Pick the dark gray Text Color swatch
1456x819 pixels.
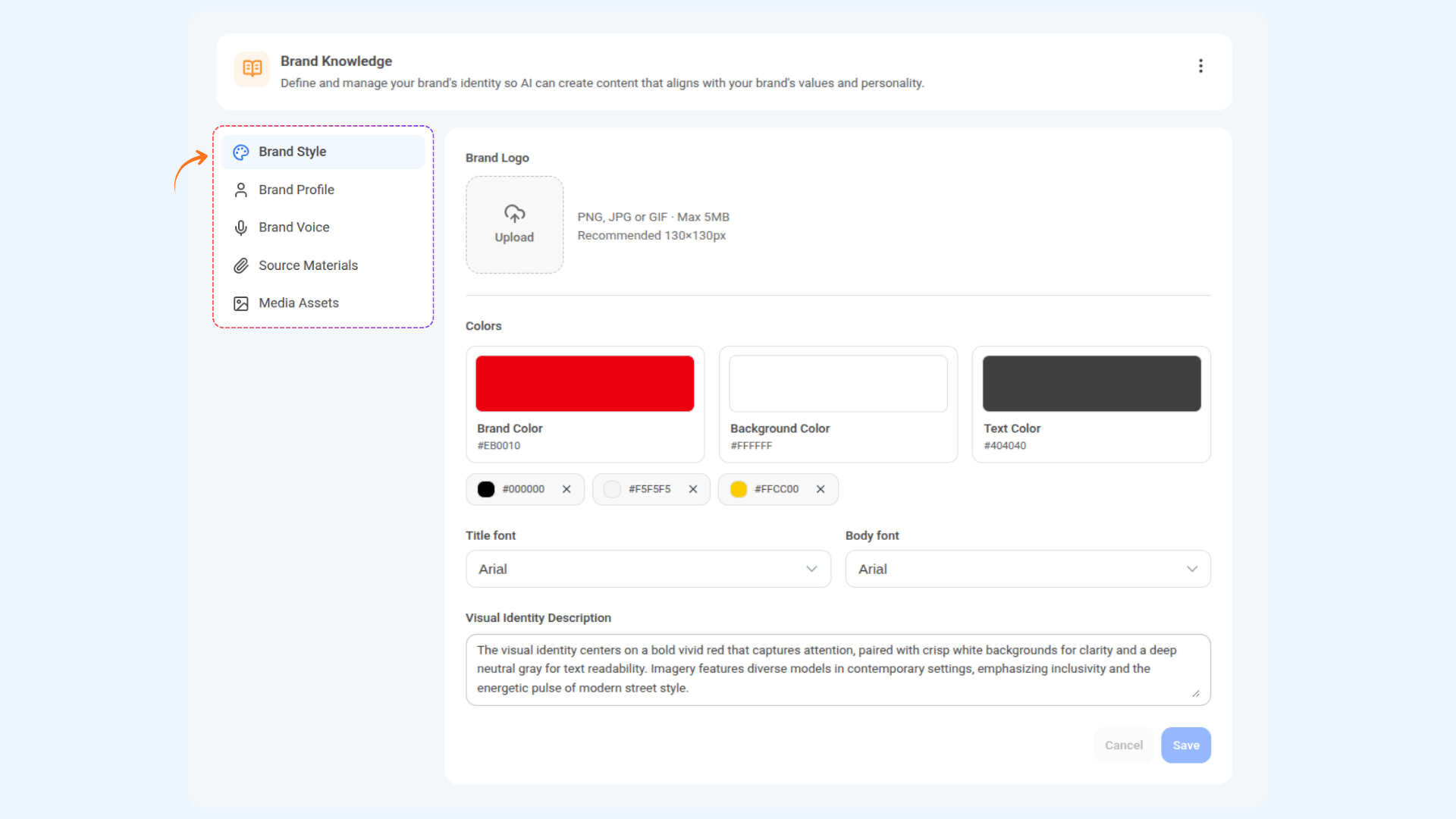1092,384
